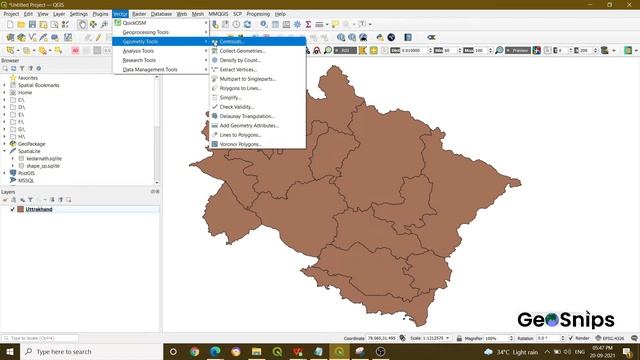Click the Uttrakhand layer color swatch

[x=20, y=209]
